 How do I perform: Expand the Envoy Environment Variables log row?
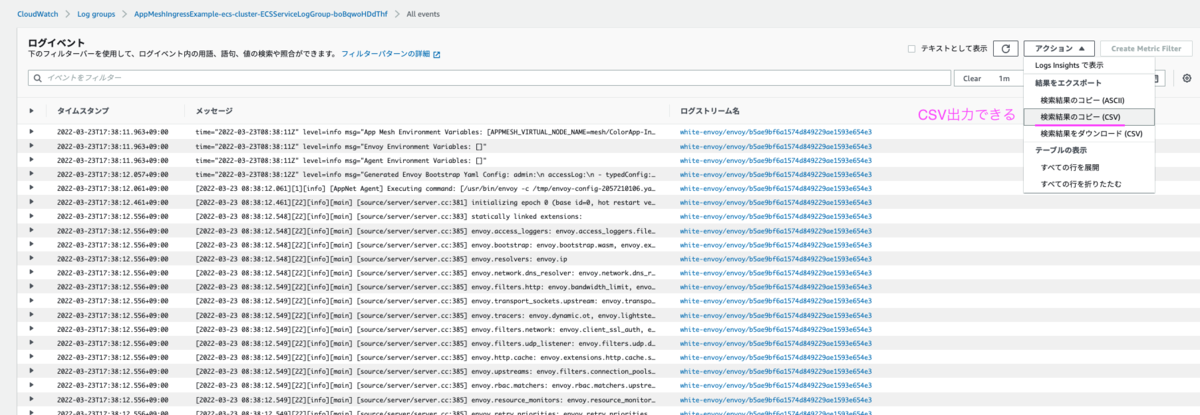pyautogui.click(x=32, y=145)
